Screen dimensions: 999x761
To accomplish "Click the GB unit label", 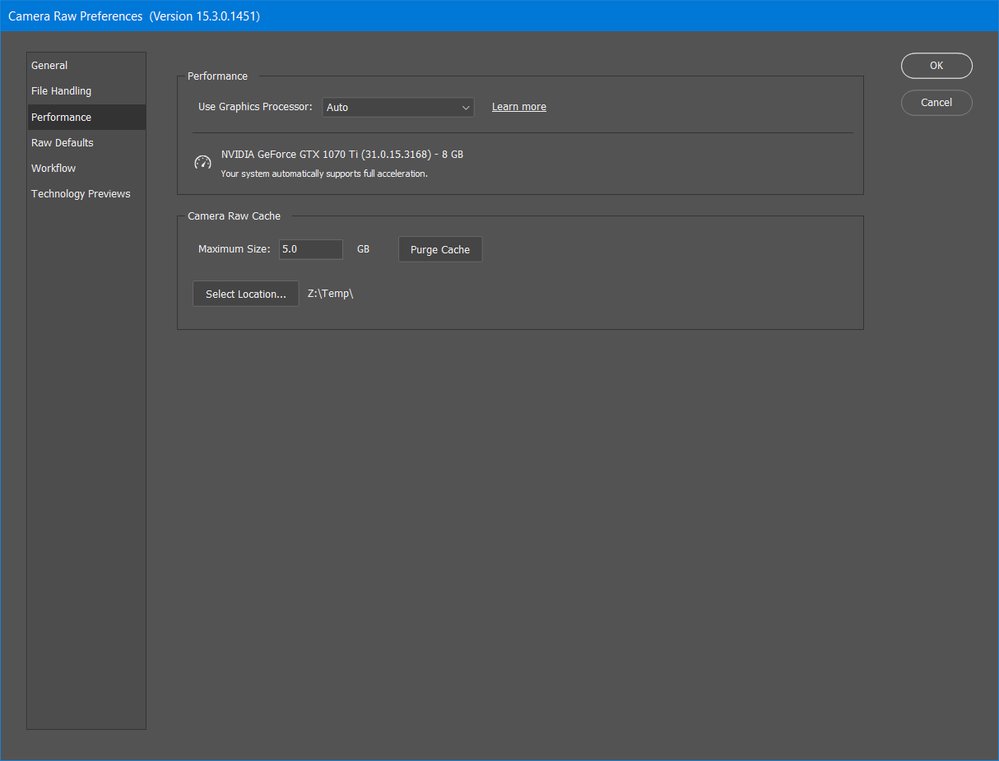I will 363,249.
